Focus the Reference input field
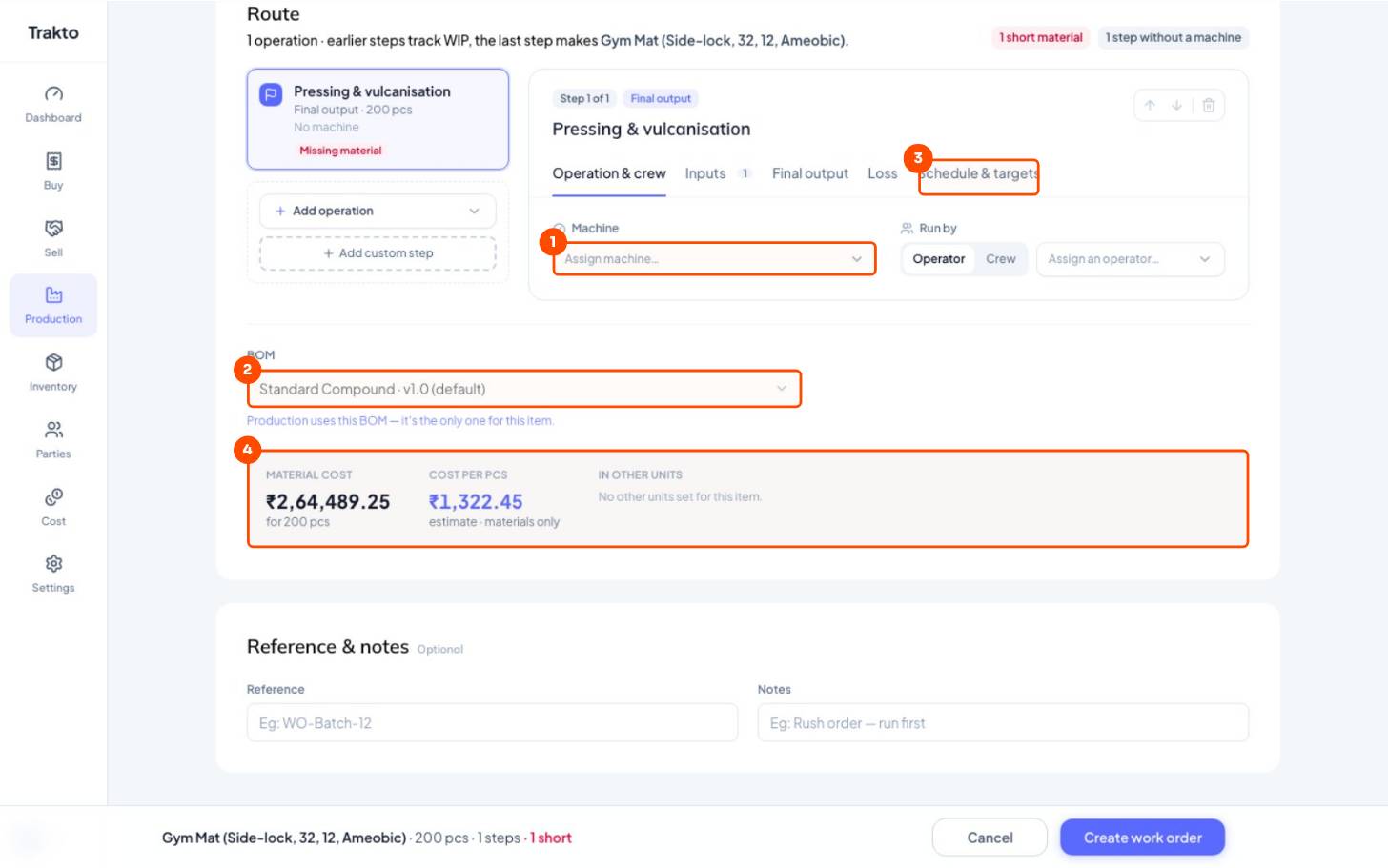 point(492,723)
